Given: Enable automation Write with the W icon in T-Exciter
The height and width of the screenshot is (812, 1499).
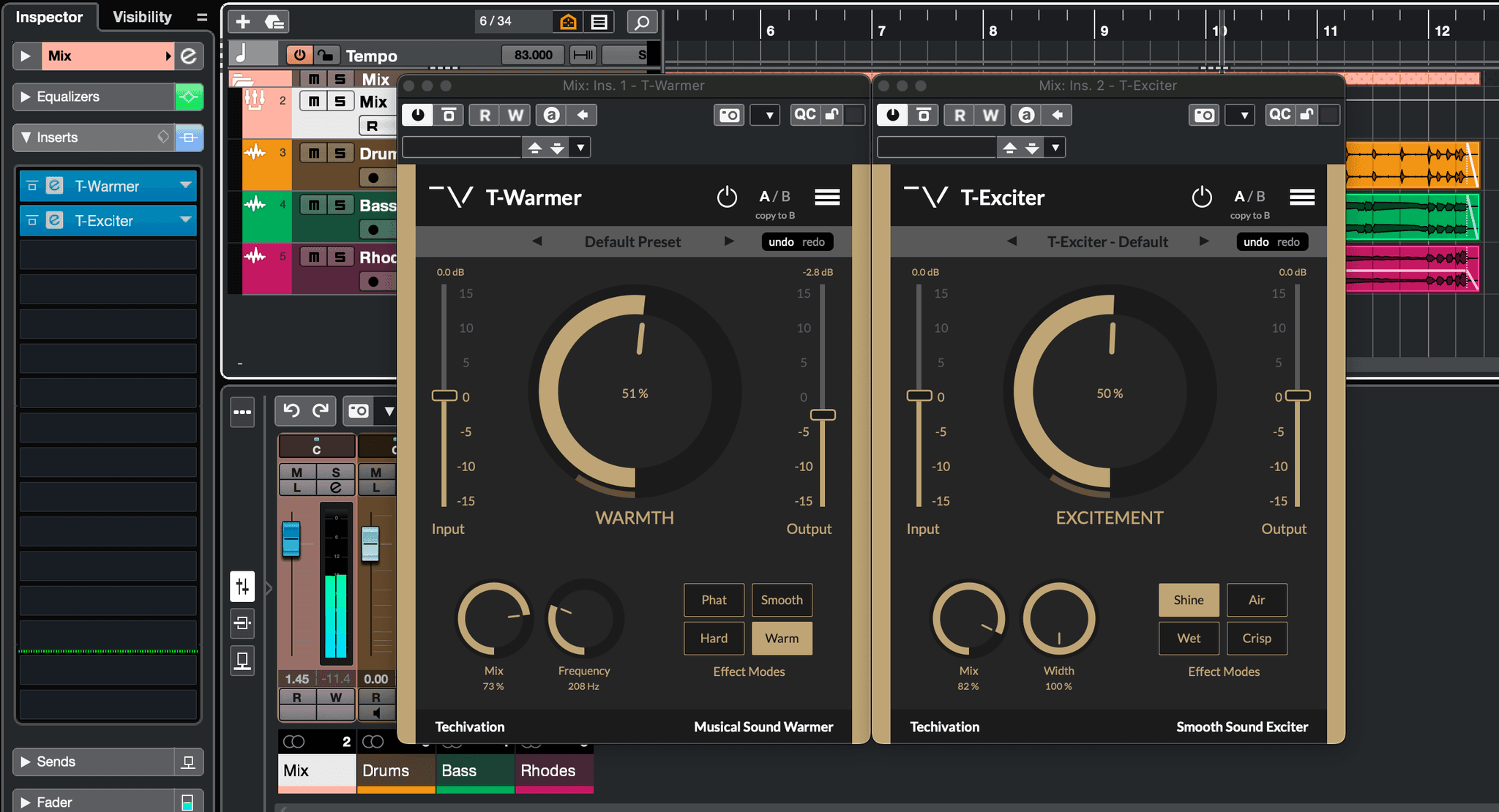Looking at the screenshot, I should [x=990, y=115].
